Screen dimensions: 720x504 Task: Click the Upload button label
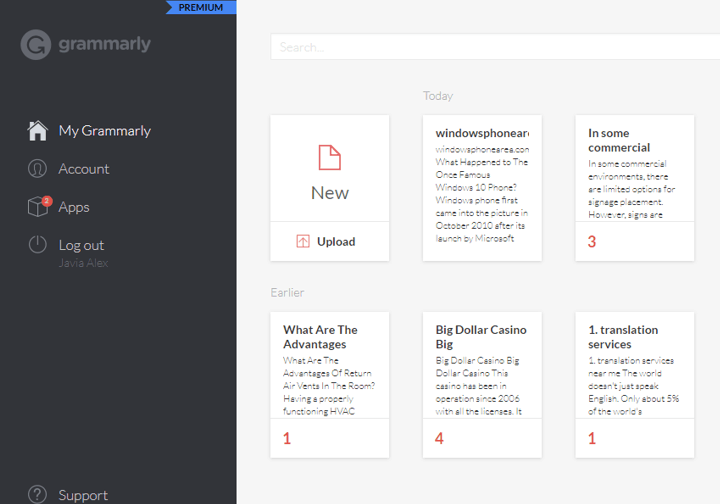[x=336, y=241]
